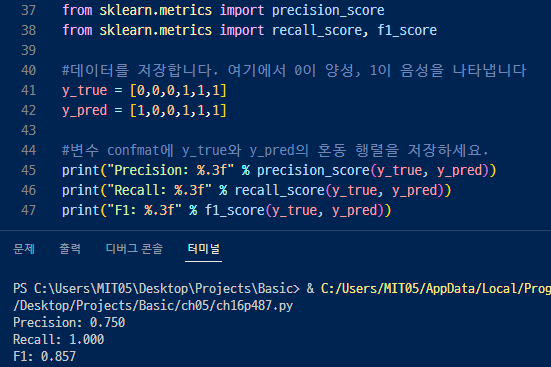Click line number 38 in gutter
The image size is (551, 367).
pos(28,30)
